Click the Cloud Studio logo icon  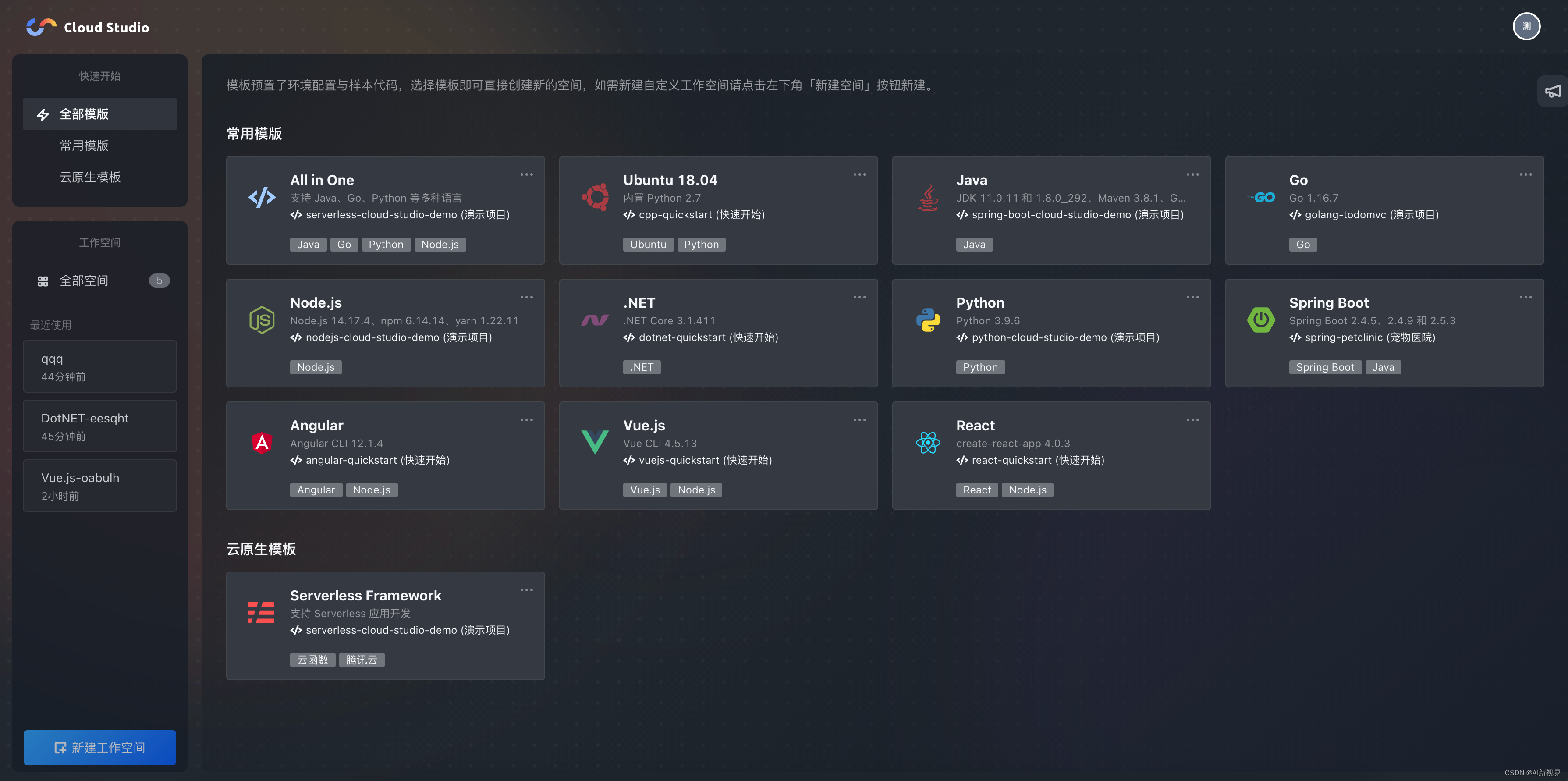[x=41, y=27]
